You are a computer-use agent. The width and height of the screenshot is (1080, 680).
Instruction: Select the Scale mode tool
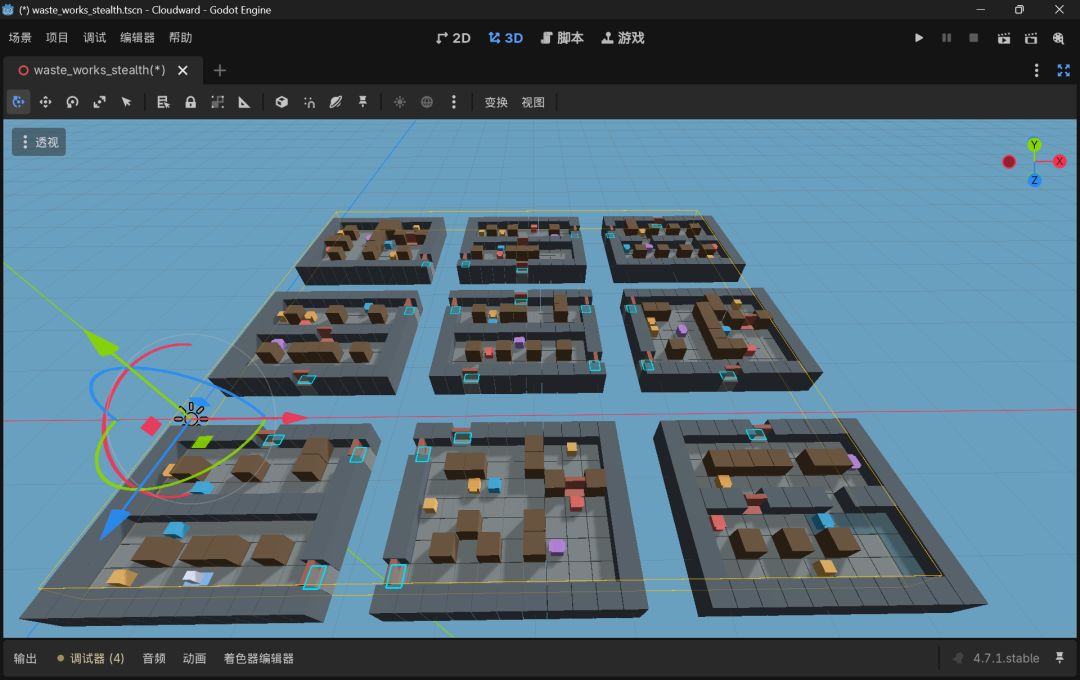point(99,102)
